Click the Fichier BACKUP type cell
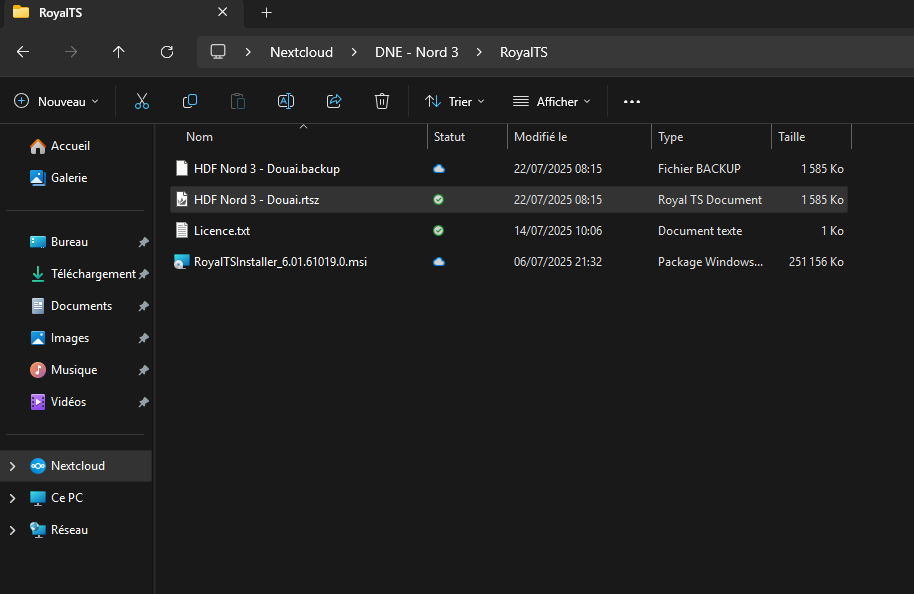 [699, 168]
